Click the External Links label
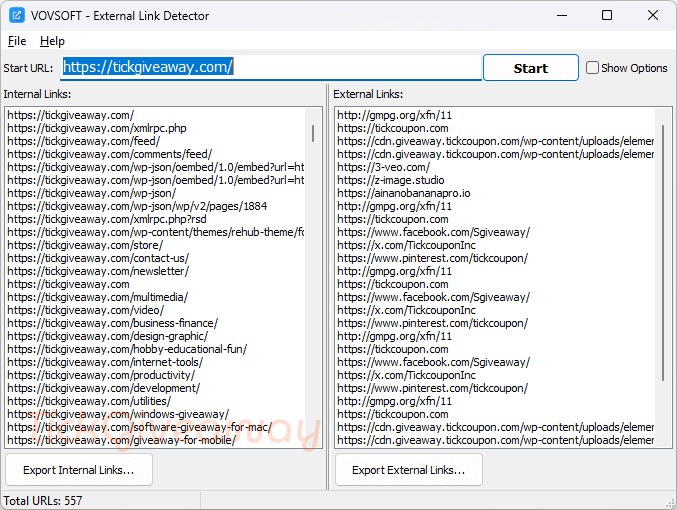The height and width of the screenshot is (510, 677). click(368, 94)
